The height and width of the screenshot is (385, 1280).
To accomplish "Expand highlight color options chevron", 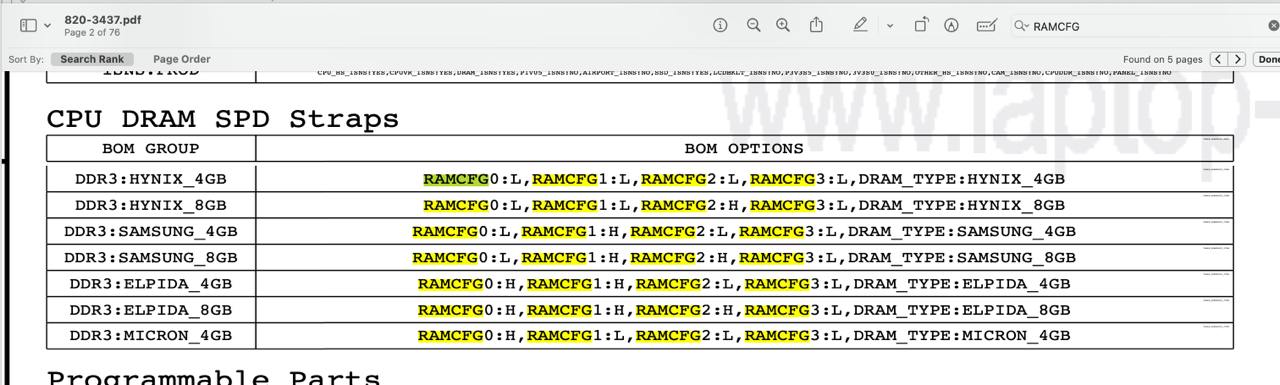I will [890, 26].
